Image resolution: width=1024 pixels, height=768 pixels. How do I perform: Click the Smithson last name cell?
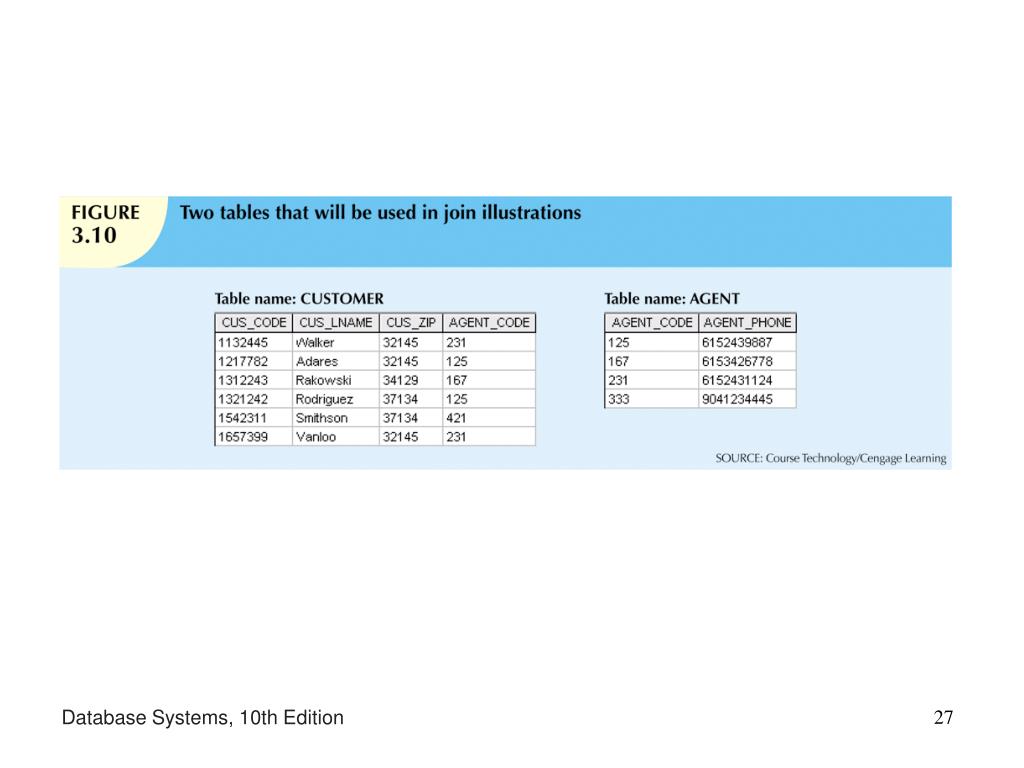click(x=336, y=418)
